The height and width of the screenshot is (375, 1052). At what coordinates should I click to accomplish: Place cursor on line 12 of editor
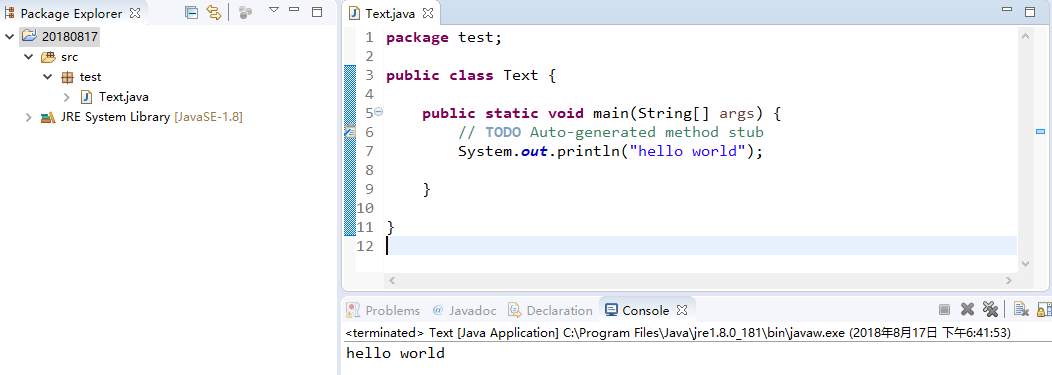pyautogui.click(x=701, y=246)
